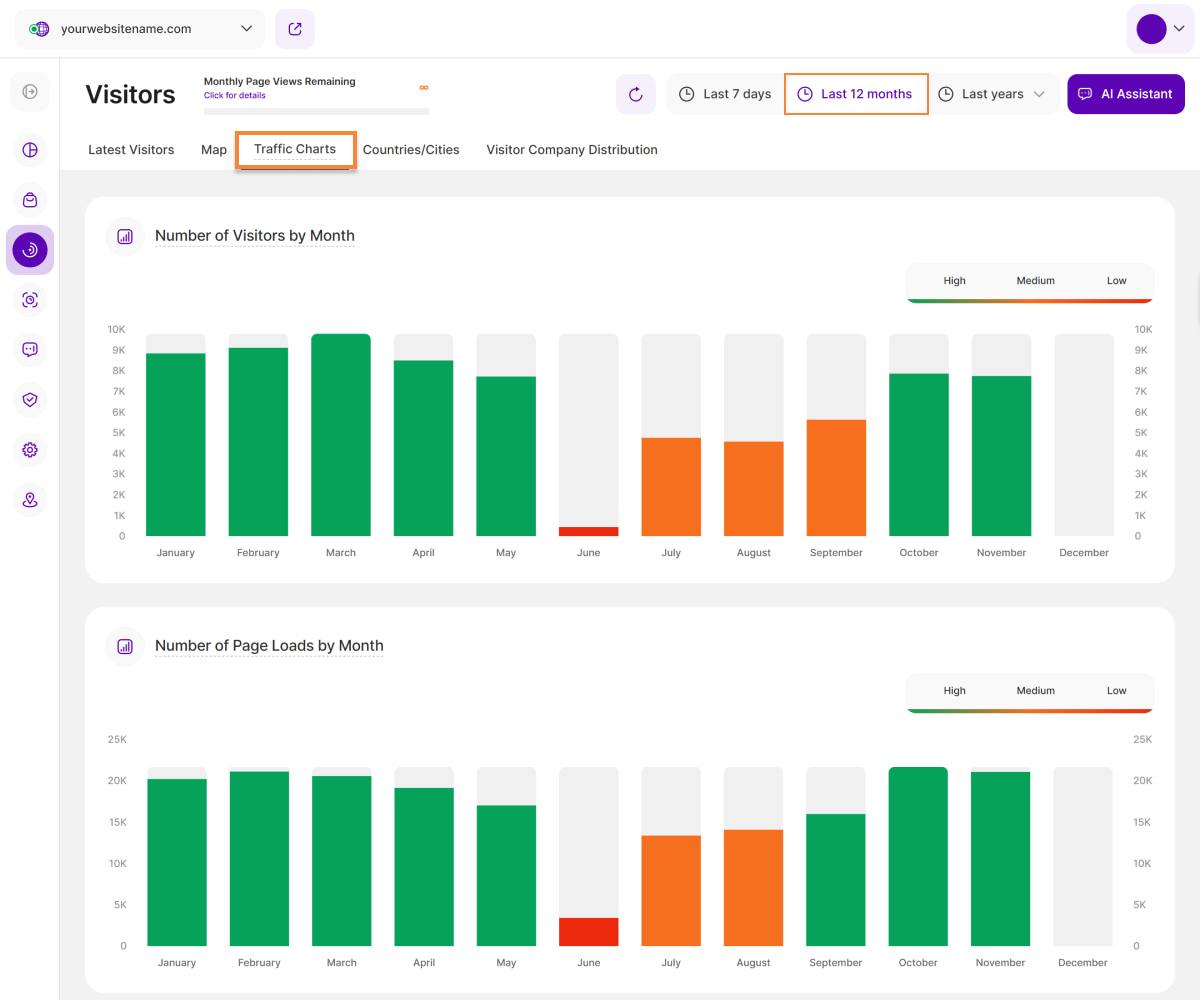Launch the AI Assistant
Viewport: 1200px width, 1000px height.
pos(1125,94)
